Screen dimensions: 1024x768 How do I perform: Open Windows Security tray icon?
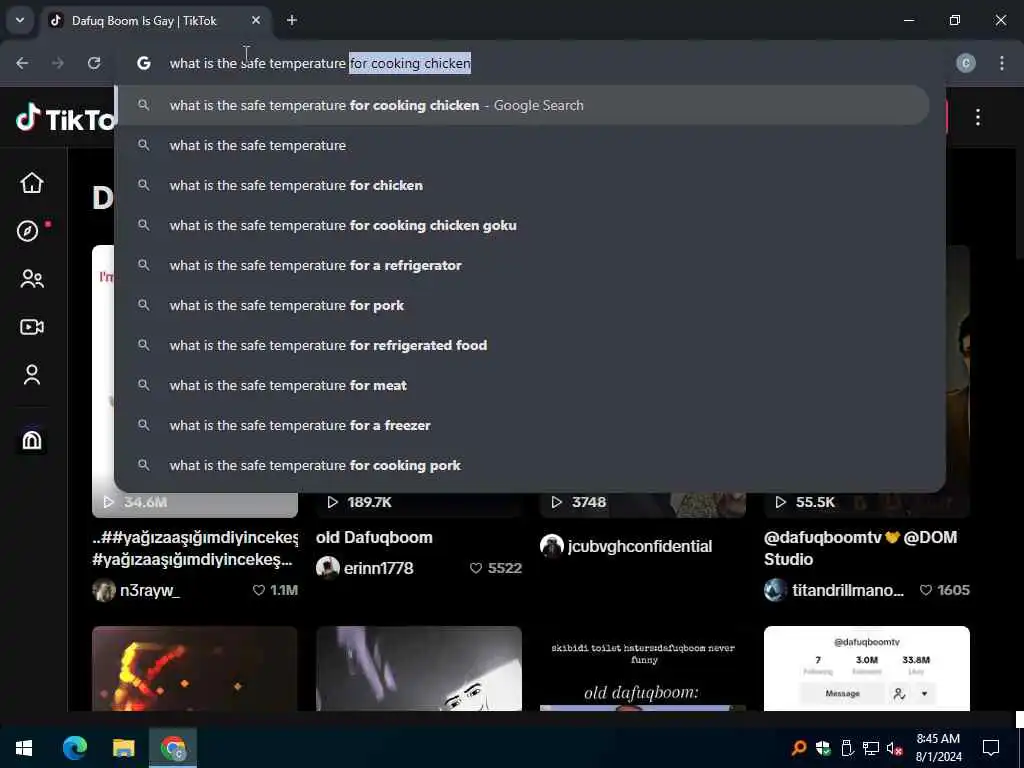tap(823, 748)
